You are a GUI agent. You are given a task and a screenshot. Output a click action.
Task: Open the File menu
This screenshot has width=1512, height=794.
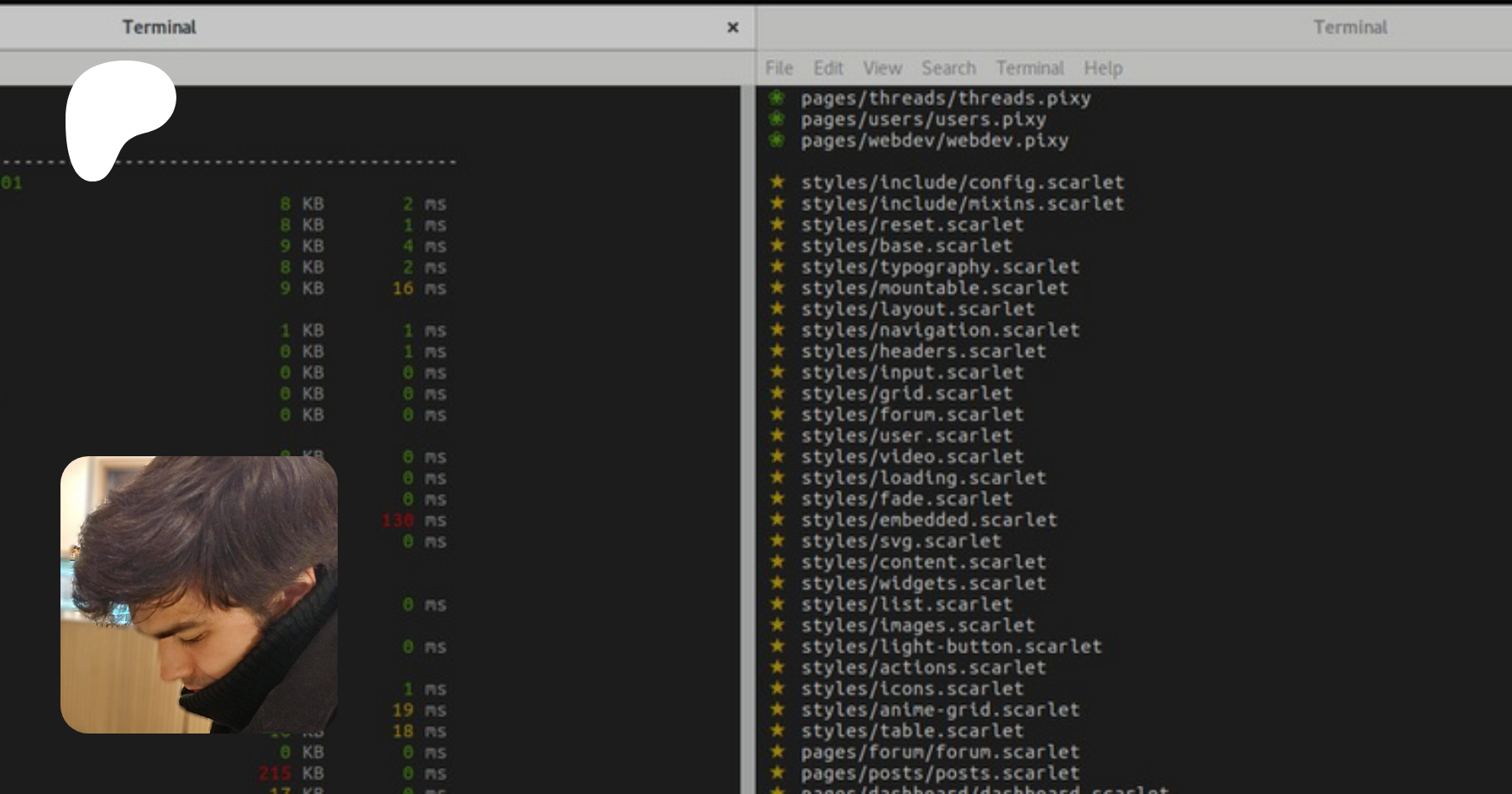tap(779, 68)
